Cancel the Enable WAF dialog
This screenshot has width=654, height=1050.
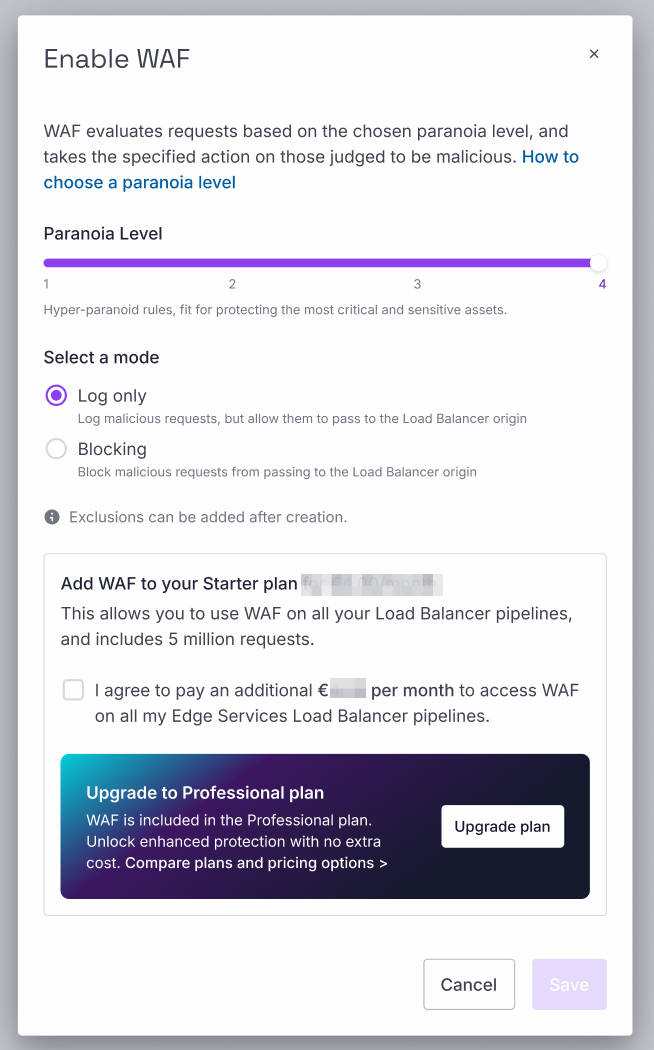[468, 984]
